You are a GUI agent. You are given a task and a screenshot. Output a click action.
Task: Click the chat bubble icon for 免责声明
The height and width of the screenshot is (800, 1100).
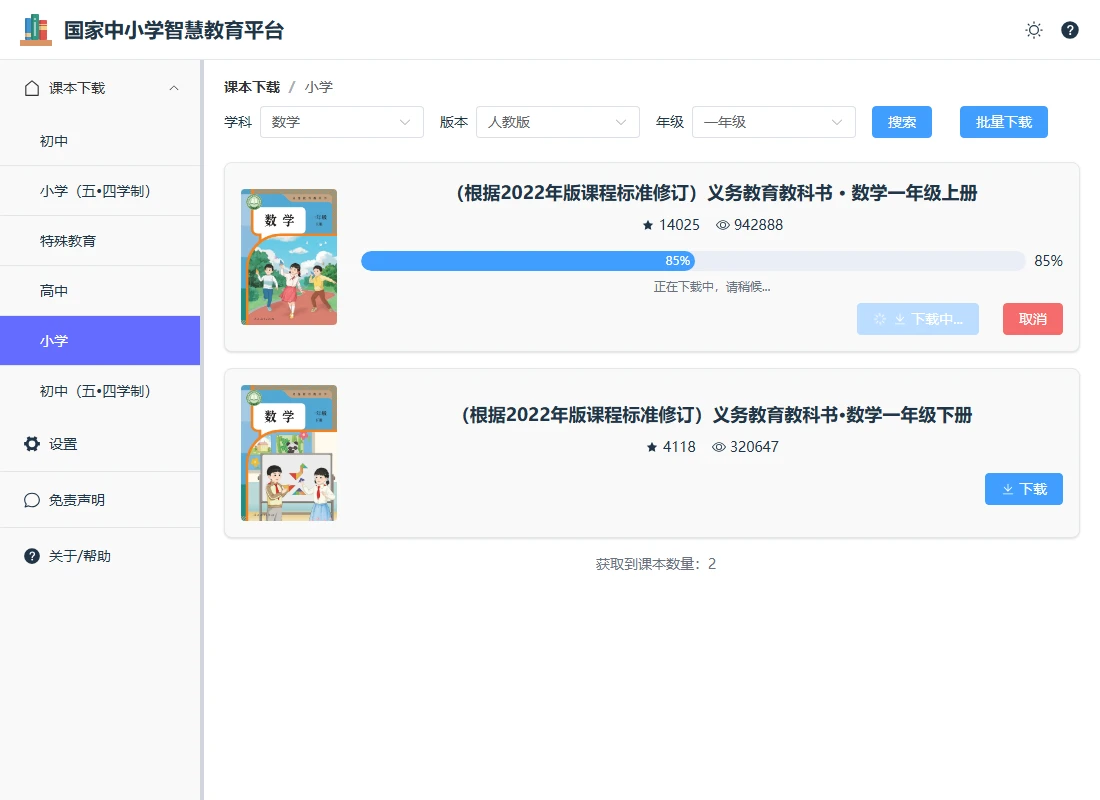(x=32, y=500)
